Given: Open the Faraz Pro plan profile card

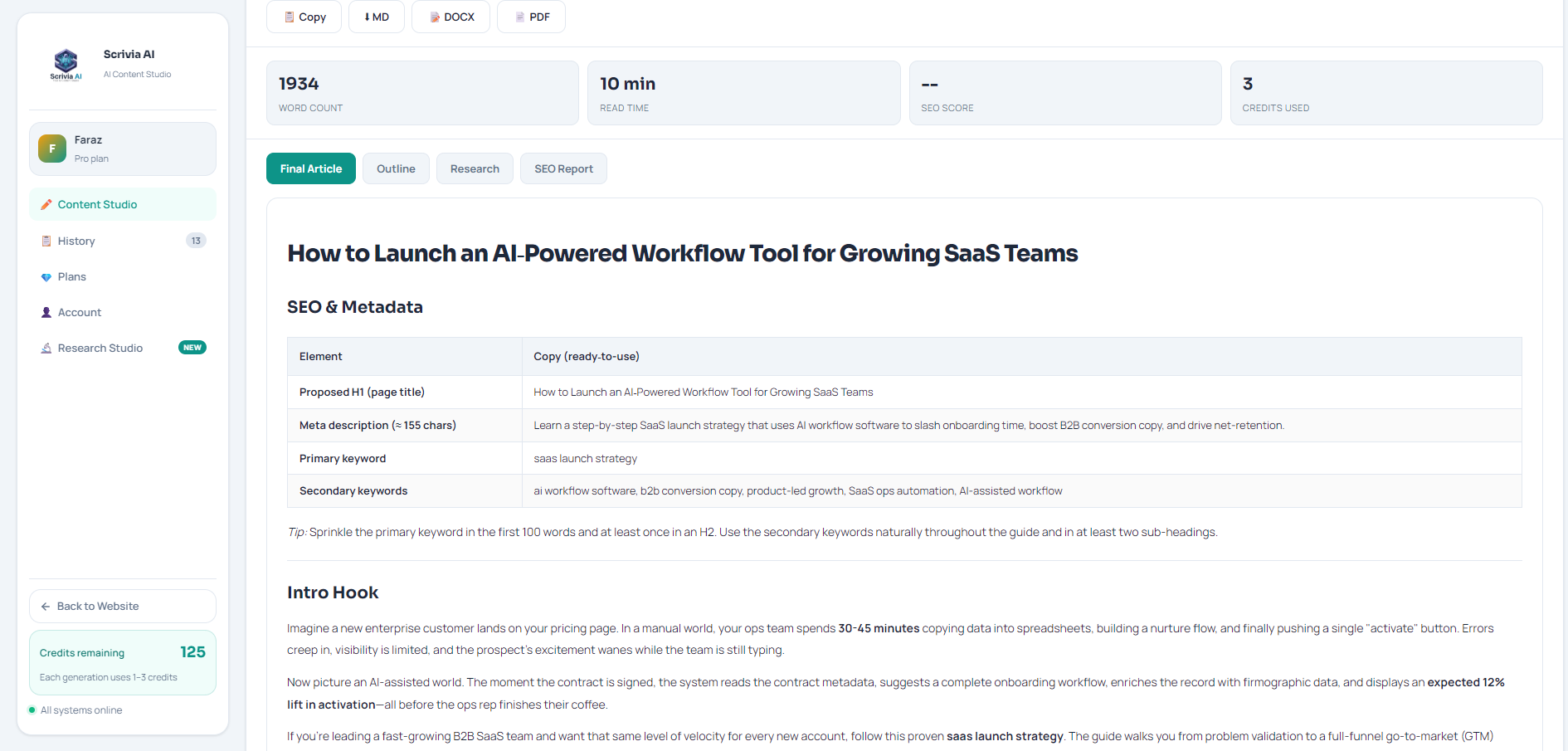Looking at the screenshot, I should pos(123,149).
